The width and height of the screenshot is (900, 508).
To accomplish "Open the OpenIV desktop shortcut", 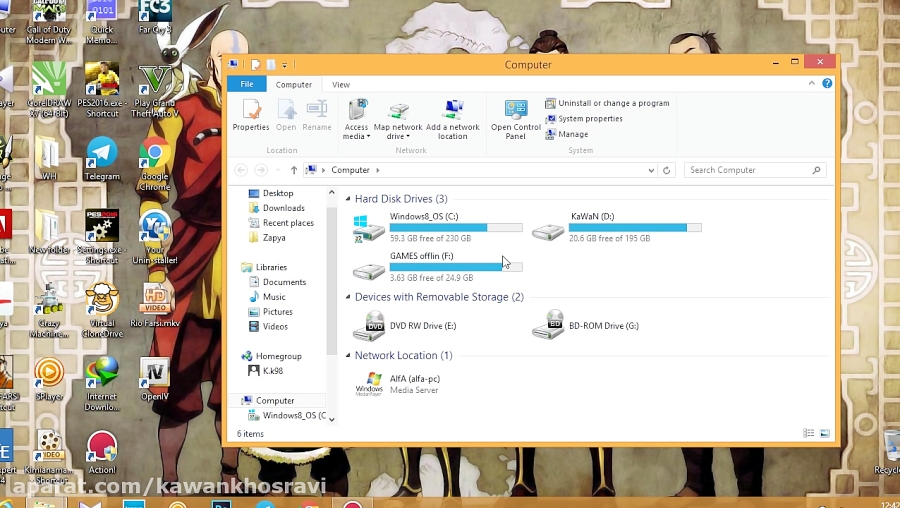I will [x=154, y=379].
